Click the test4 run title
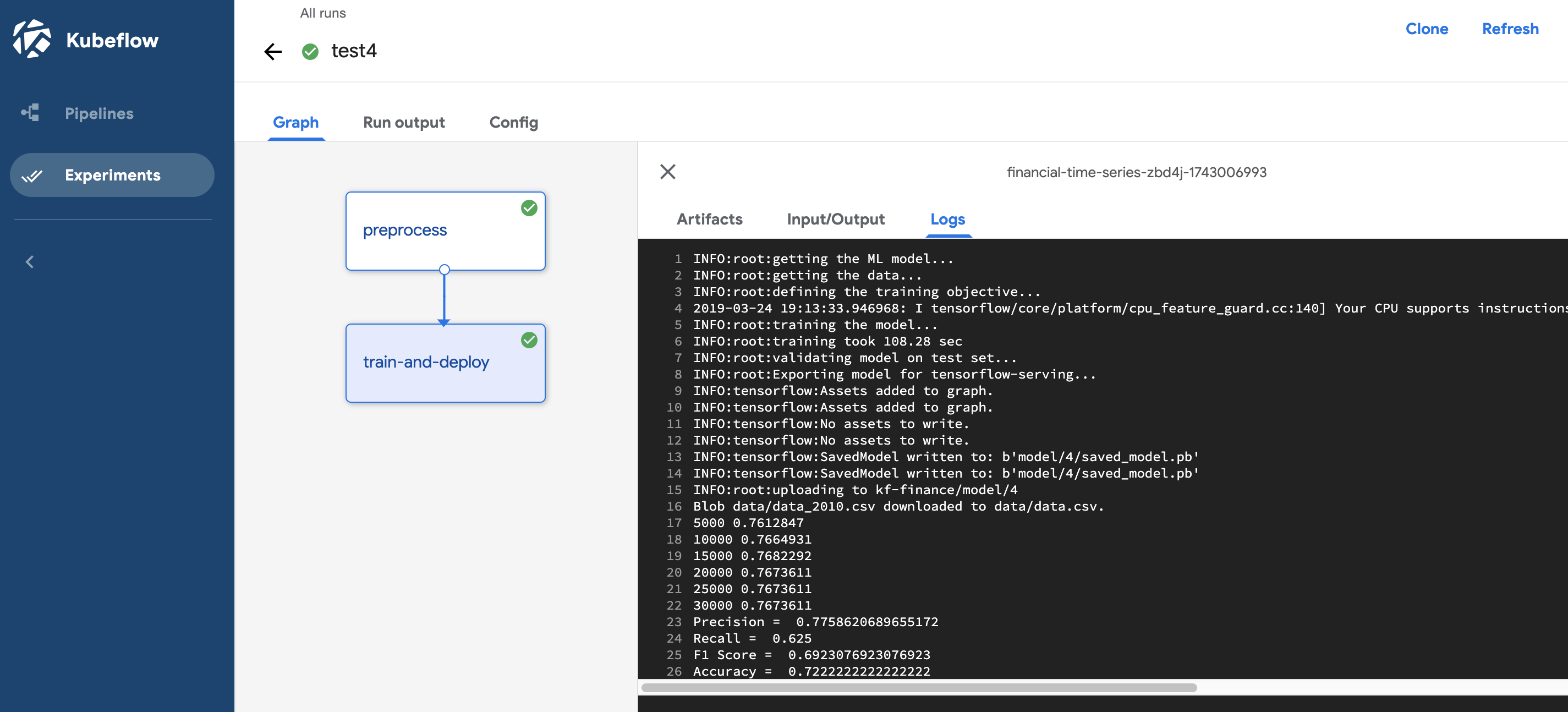Image resolution: width=1568 pixels, height=712 pixels. [354, 51]
